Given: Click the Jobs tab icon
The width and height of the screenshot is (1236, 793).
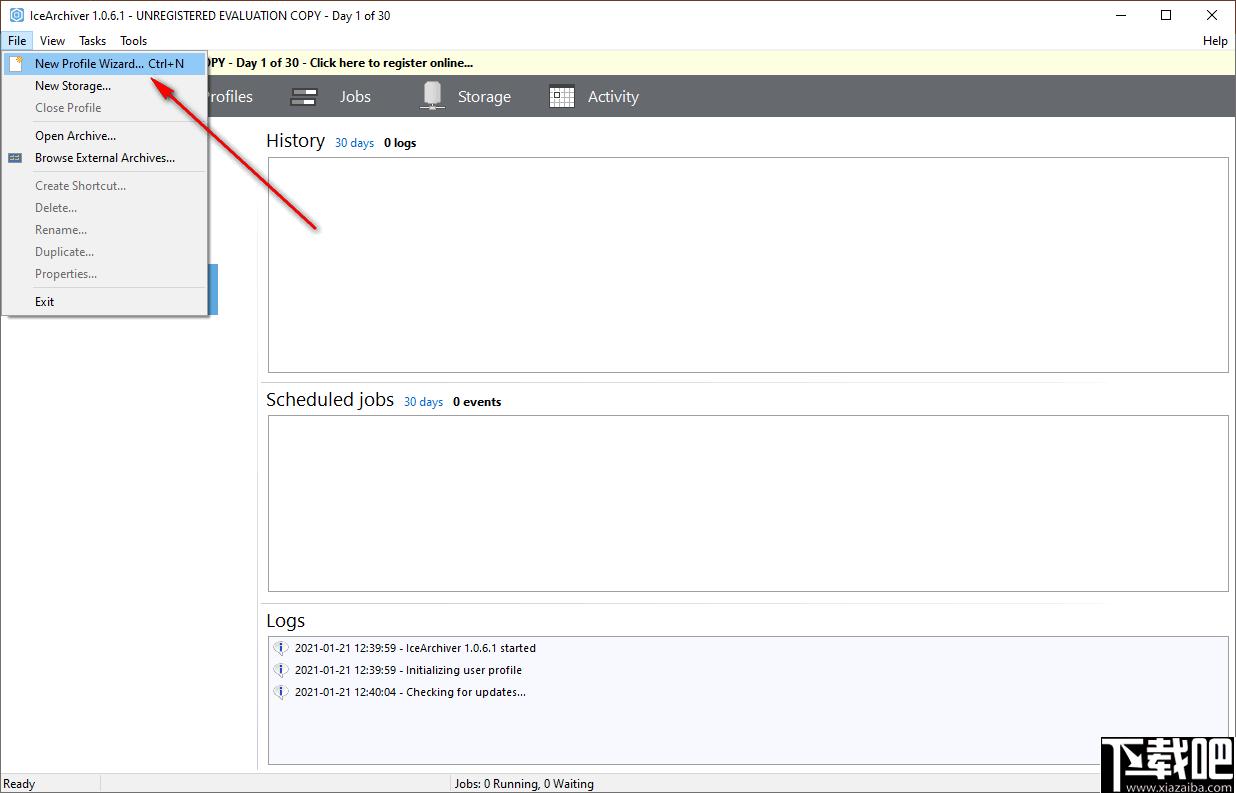Looking at the screenshot, I should pos(304,97).
